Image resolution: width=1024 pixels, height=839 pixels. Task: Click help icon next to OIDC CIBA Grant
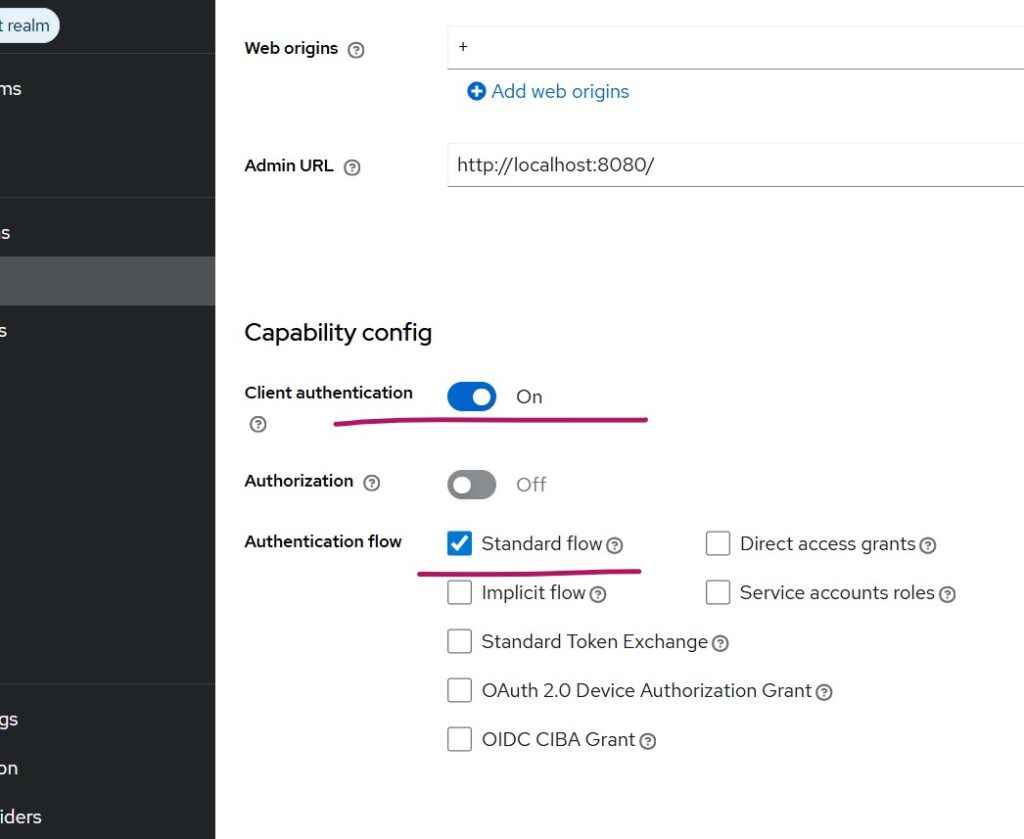(x=648, y=741)
